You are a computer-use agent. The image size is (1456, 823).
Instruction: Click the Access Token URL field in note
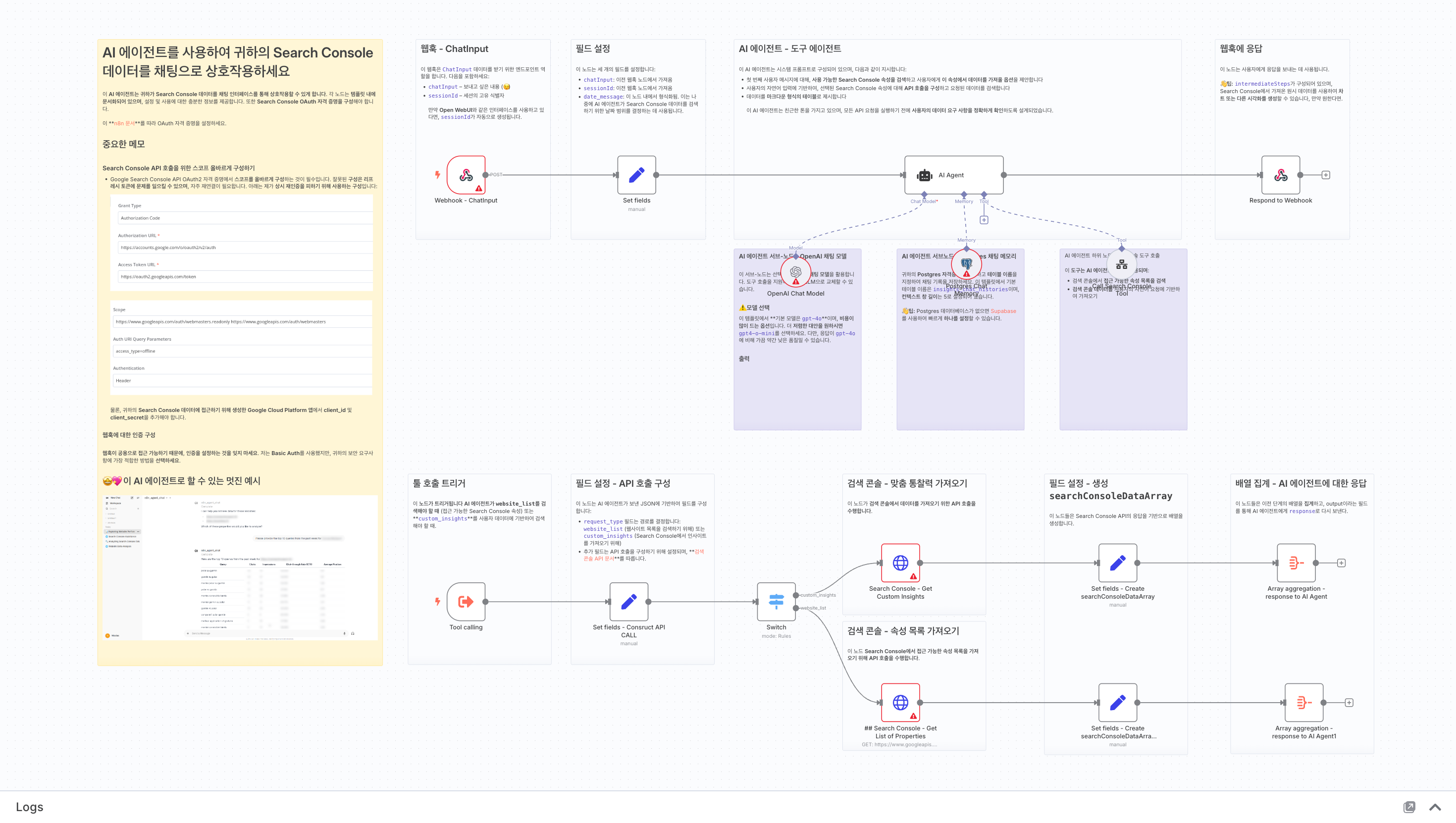pos(245,276)
